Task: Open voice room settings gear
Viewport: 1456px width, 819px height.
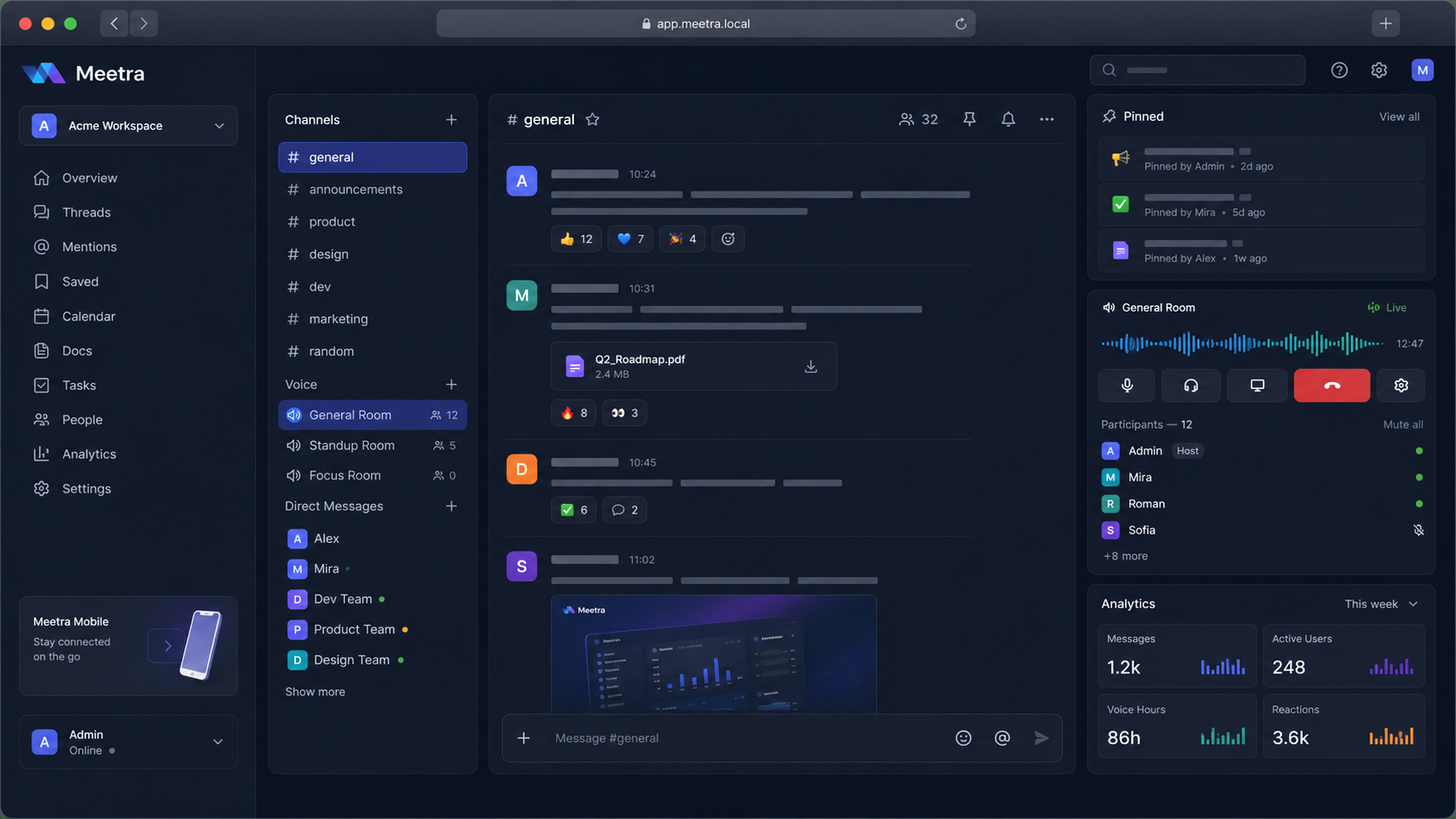Action: pos(1401,386)
